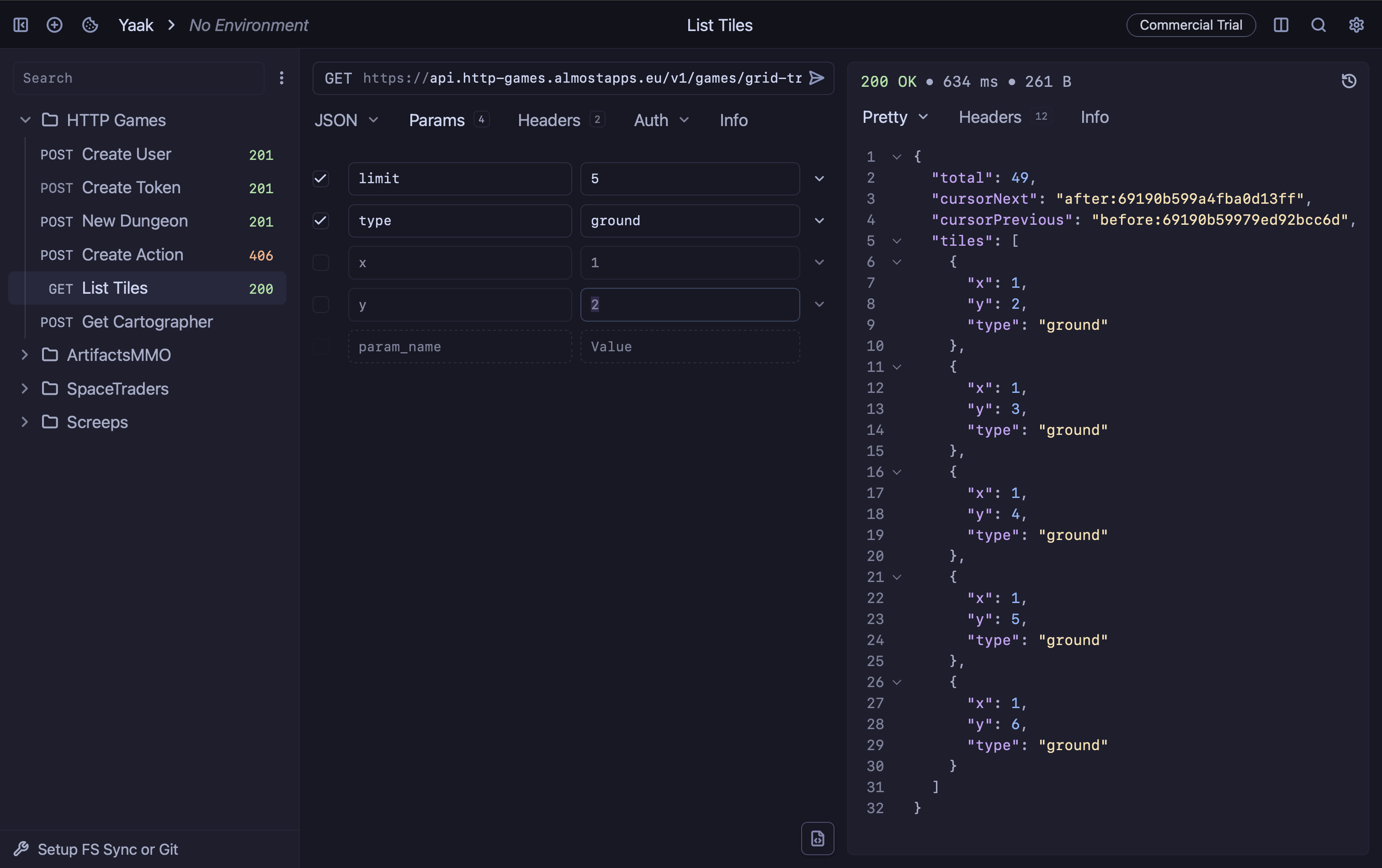Open the cookie jar icon
Screen dimensions: 1382x868
[90, 25]
